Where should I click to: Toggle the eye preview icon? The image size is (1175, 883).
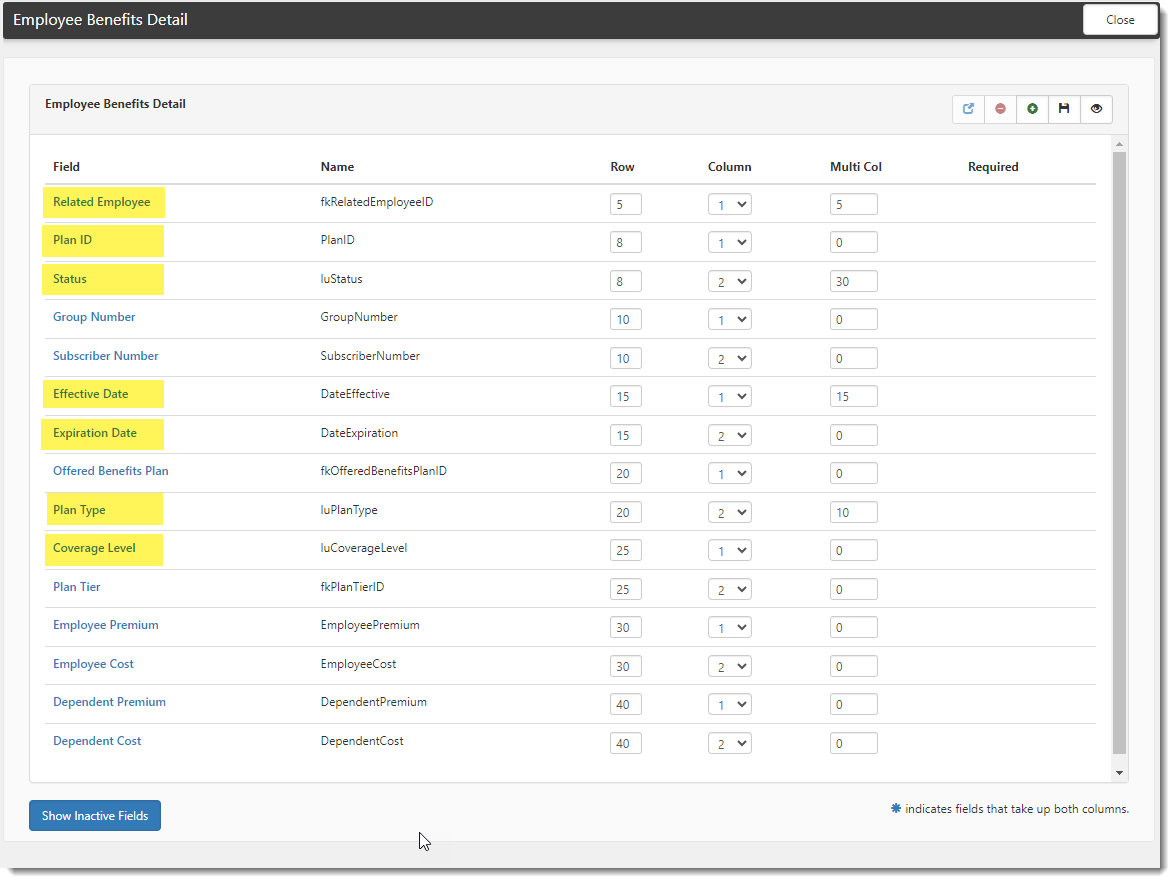(1096, 109)
